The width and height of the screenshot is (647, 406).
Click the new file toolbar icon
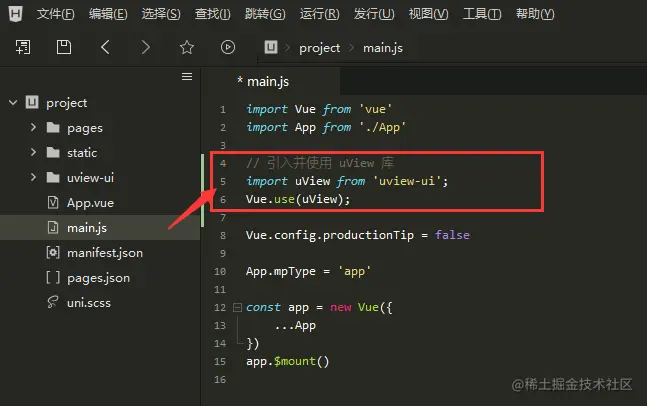(x=23, y=47)
